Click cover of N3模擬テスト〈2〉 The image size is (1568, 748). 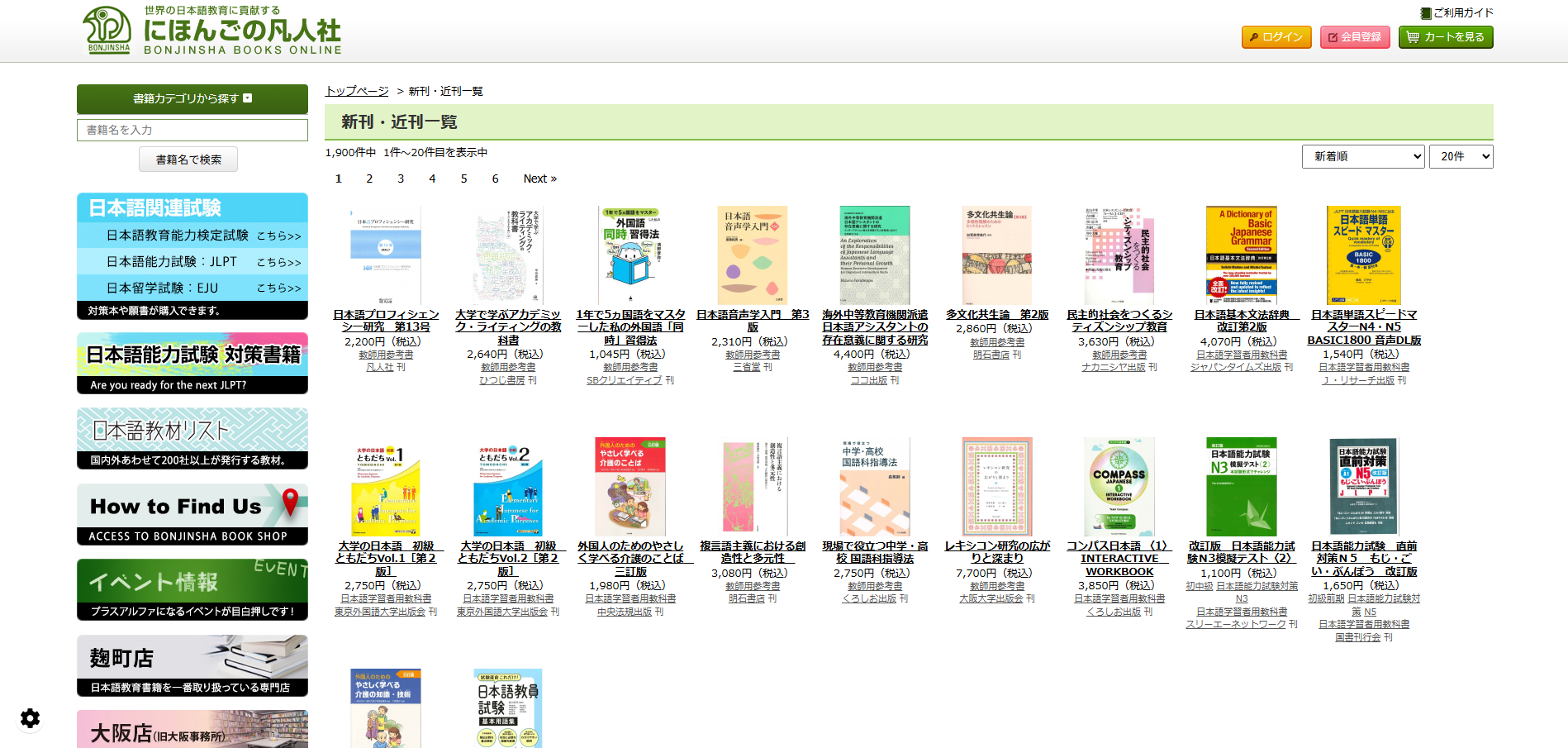pos(1242,487)
